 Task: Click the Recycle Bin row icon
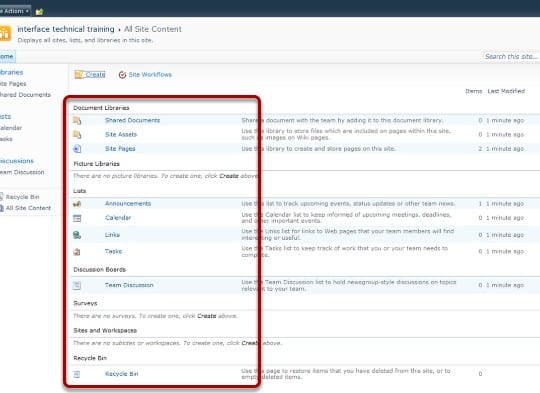77,374
